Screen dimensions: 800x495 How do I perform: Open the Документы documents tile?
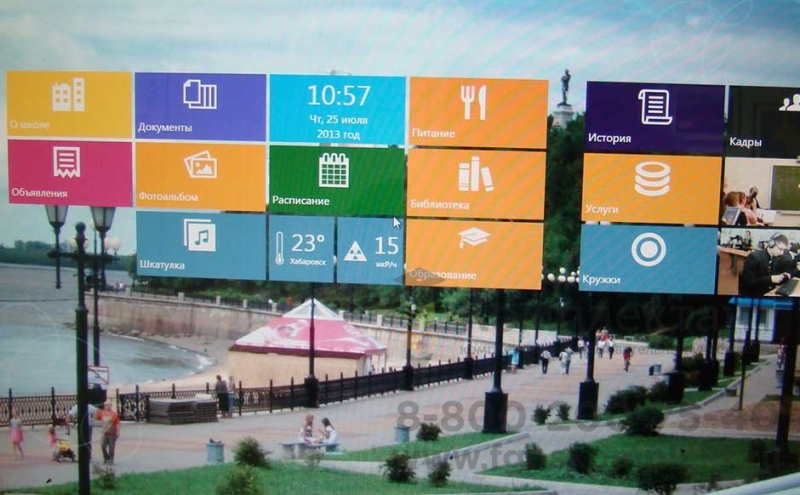200,105
